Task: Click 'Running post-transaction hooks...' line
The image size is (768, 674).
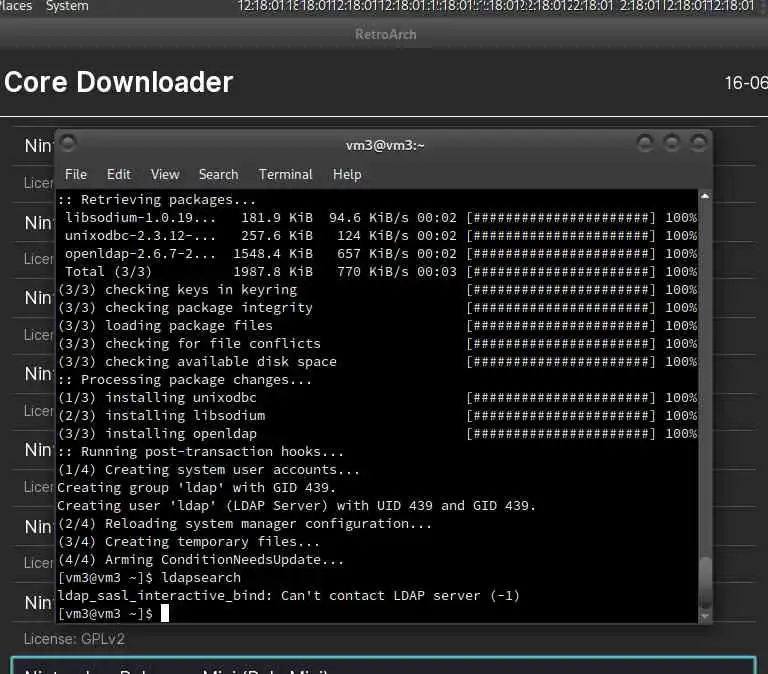Action: pos(201,452)
